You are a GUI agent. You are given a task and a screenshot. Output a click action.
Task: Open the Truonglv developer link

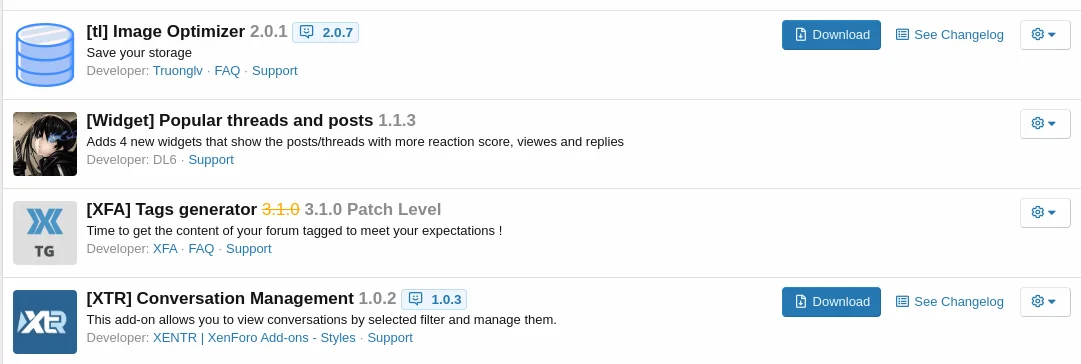[178, 71]
